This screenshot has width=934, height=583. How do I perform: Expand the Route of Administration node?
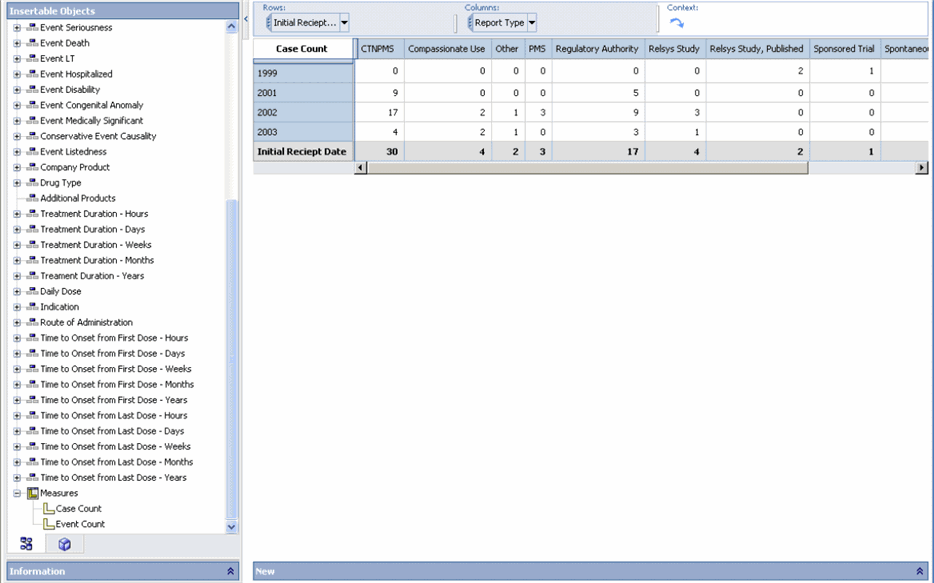tap(17, 322)
